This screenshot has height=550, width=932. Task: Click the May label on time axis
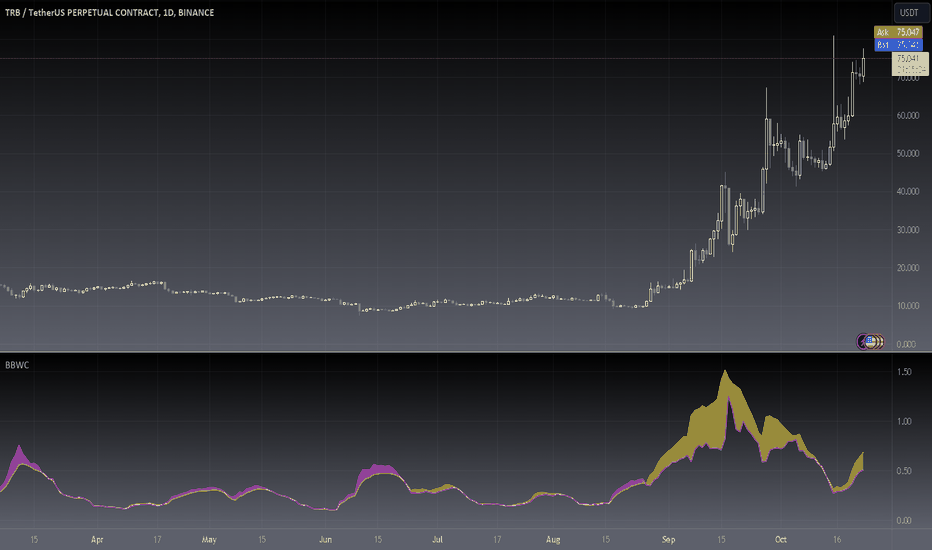point(209,539)
